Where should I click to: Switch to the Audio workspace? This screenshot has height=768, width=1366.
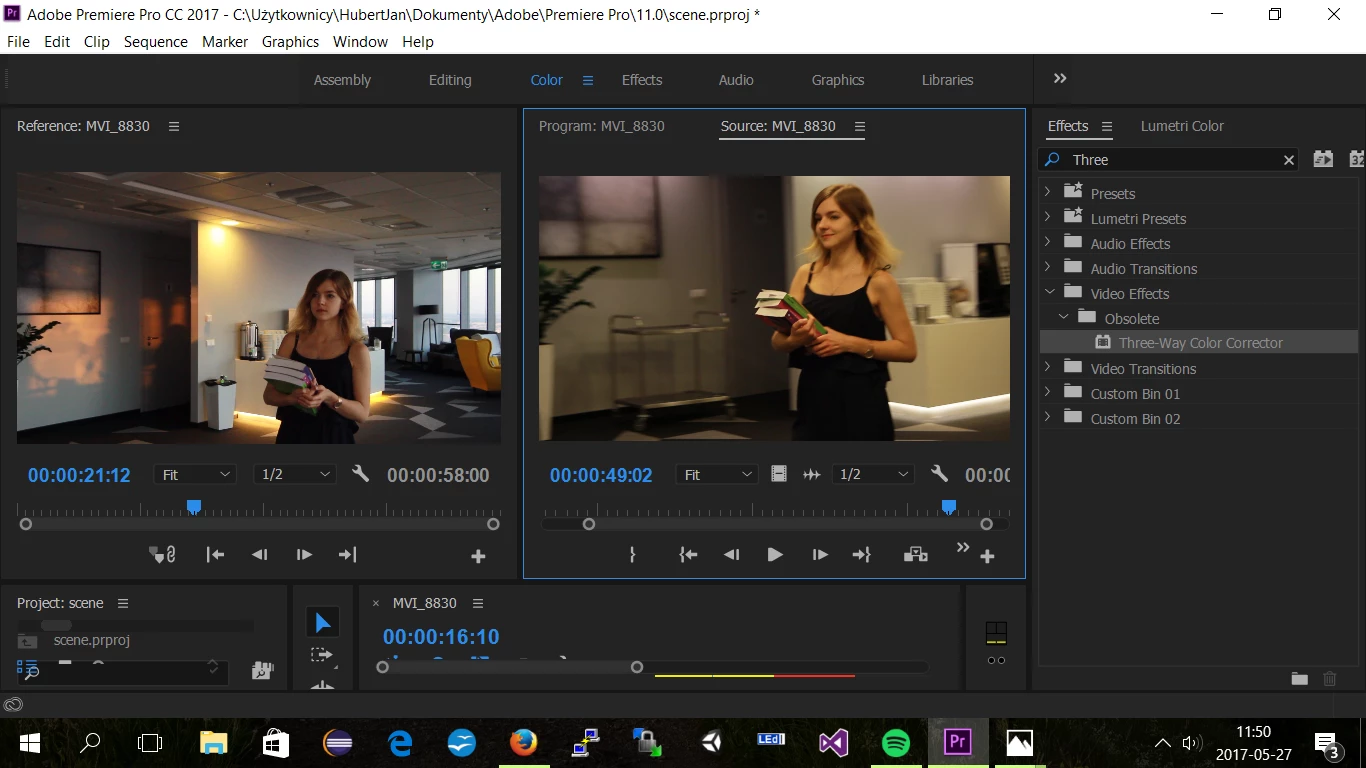pos(736,80)
